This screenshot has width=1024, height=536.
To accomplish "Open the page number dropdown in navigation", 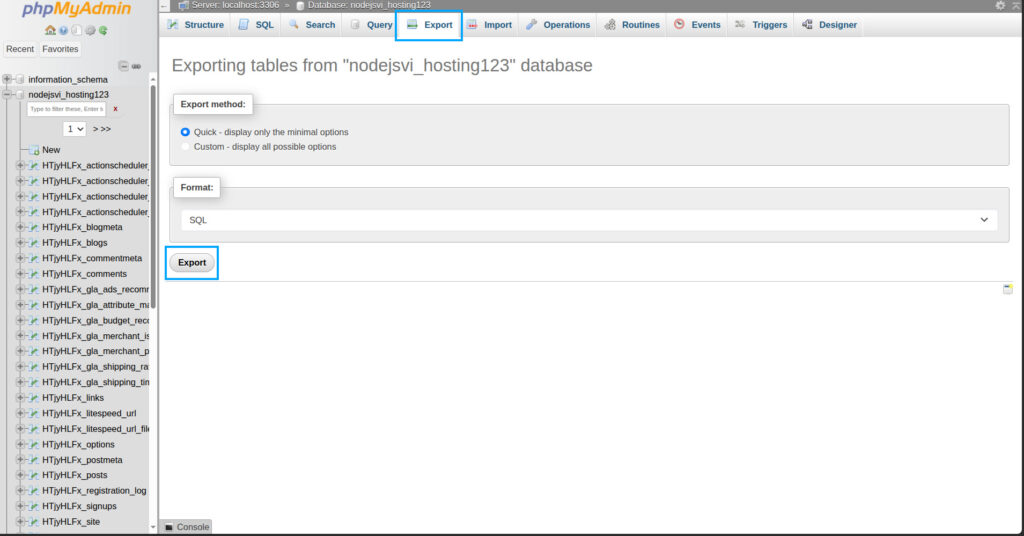I will 74,129.
